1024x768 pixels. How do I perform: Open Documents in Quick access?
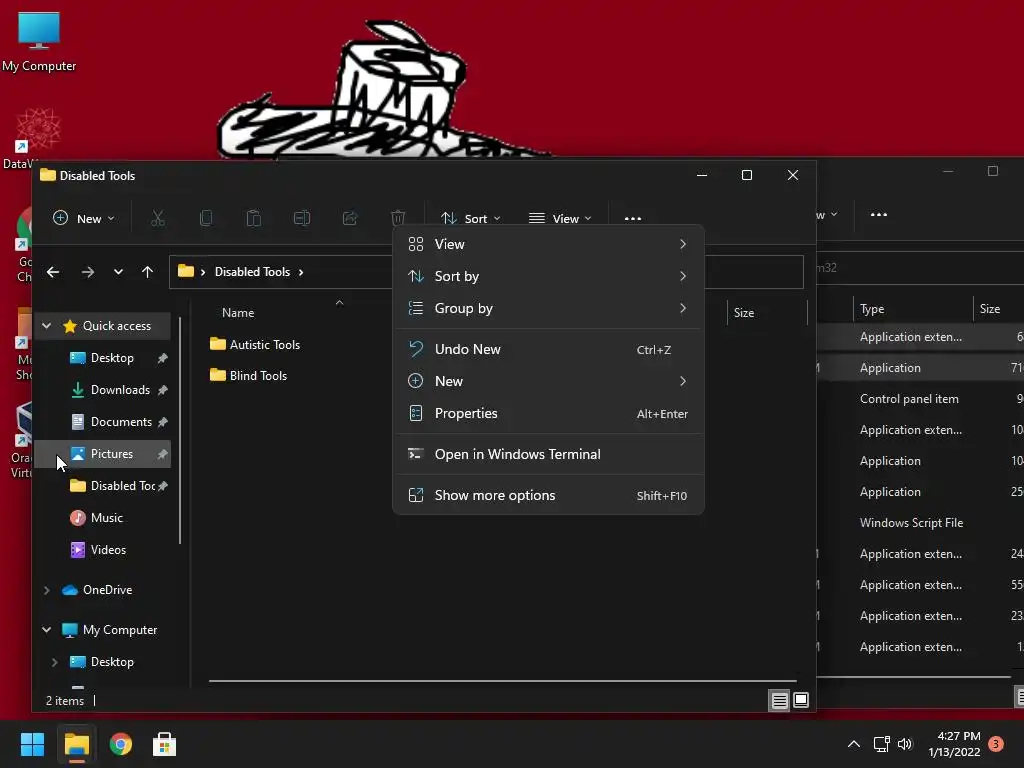tap(103, 422)
